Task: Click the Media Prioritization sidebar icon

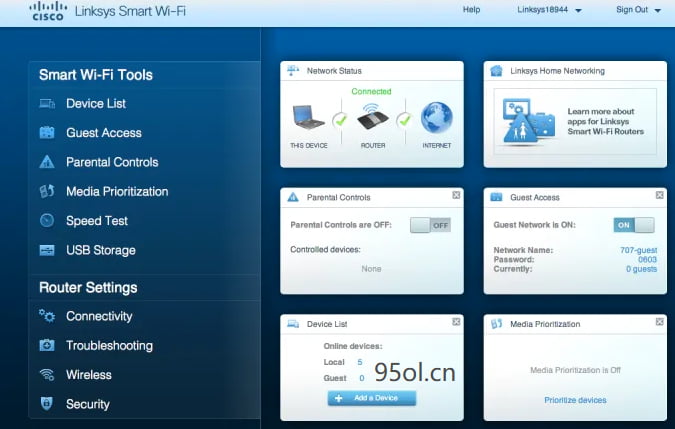Action: click(47, 191)
